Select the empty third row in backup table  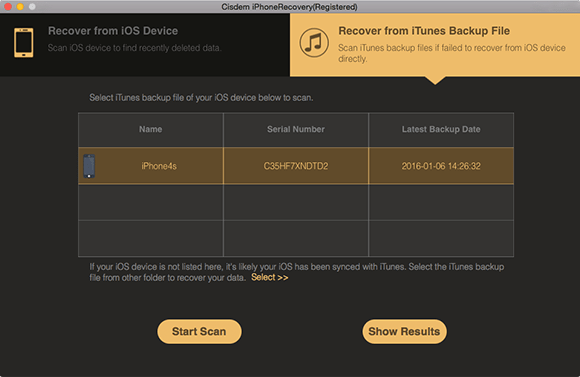click(x=296, y=238)
